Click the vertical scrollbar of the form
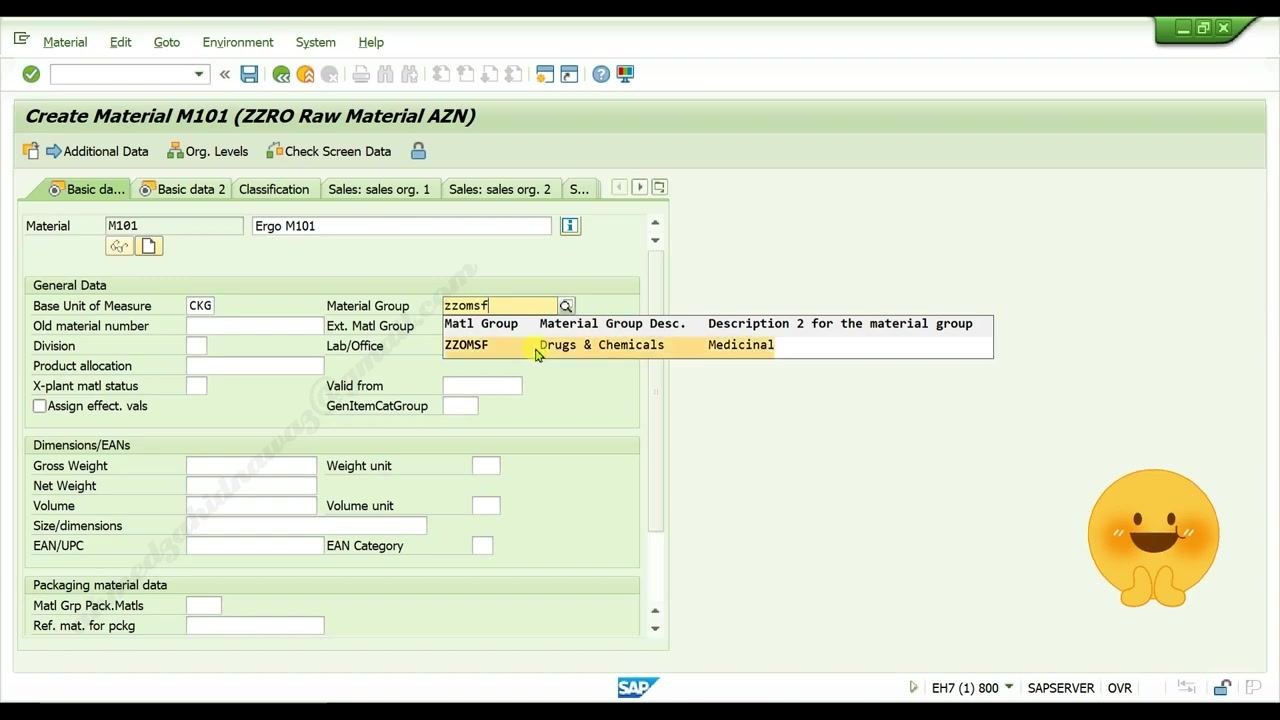 click(656, 390)
